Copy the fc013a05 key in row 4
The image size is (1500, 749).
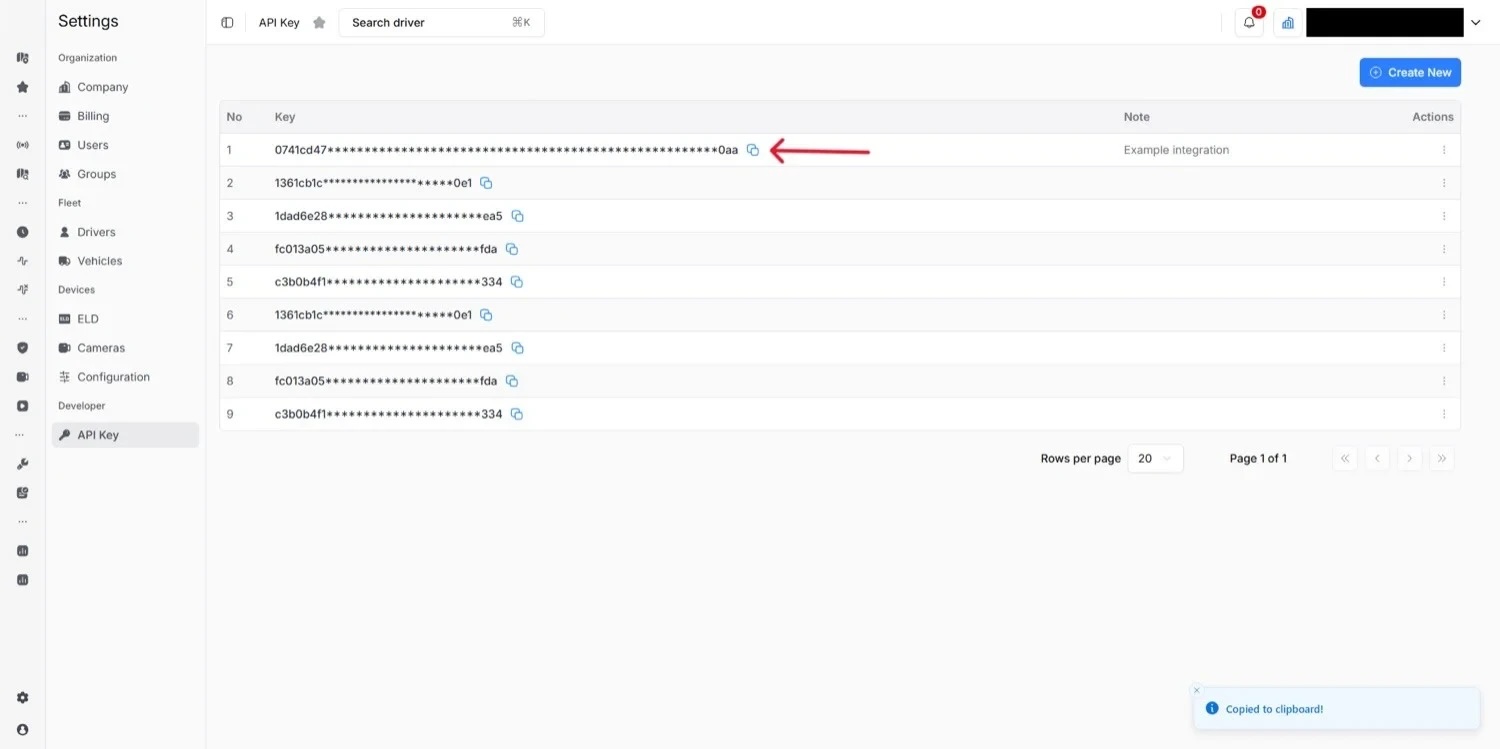512,249
